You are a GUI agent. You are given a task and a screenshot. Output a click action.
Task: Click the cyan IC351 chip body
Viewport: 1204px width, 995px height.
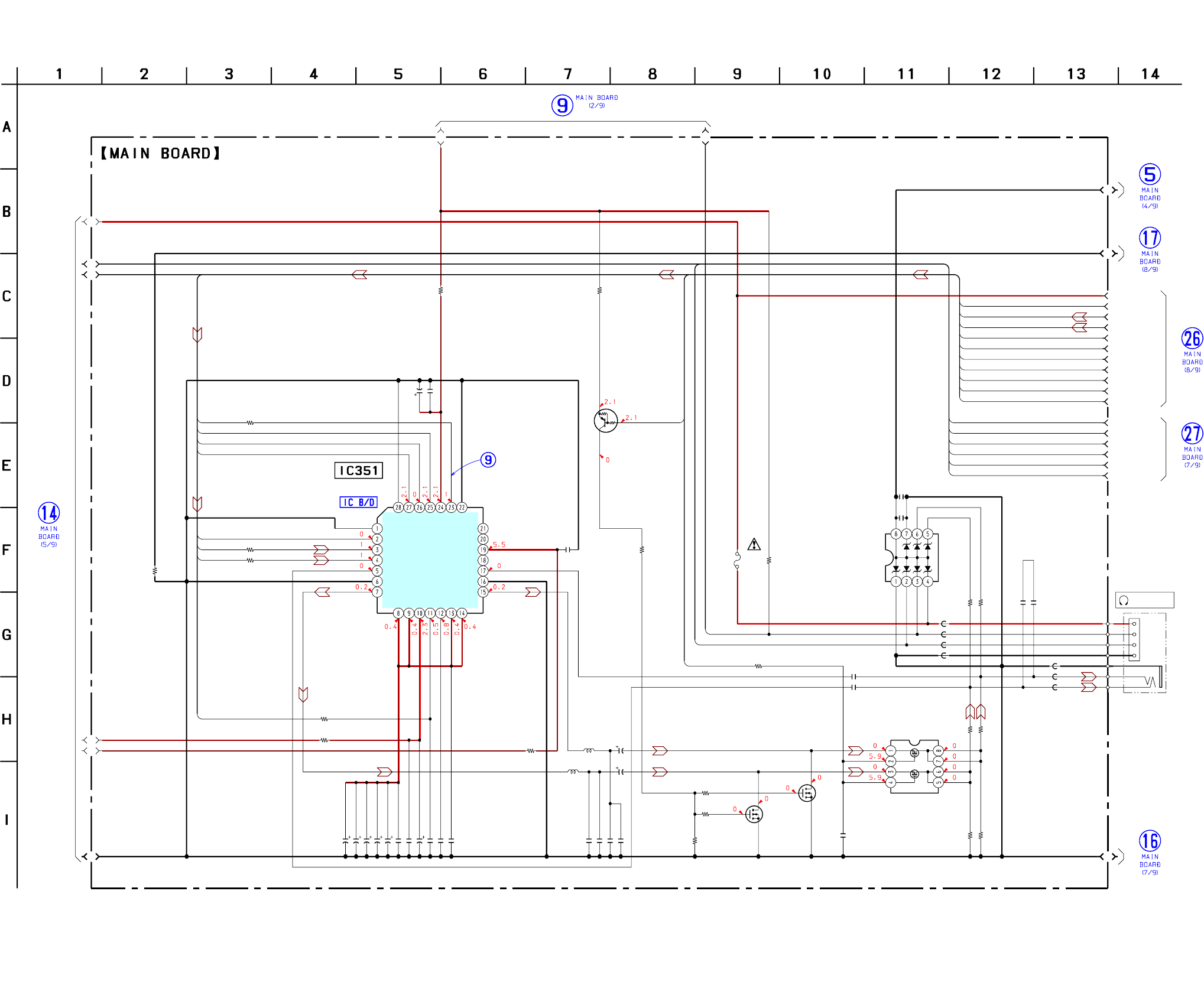coord(430,560)
